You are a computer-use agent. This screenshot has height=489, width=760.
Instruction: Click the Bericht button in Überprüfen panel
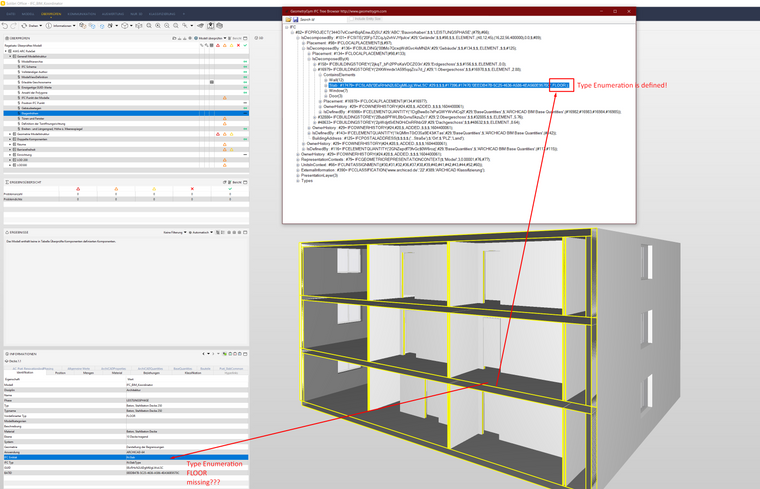(x=235, y=38)
